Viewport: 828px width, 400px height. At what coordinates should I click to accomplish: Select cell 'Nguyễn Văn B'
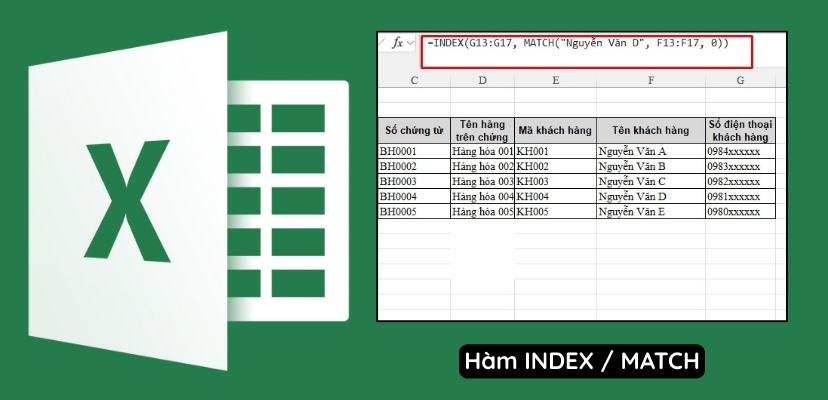coord(651,166)
